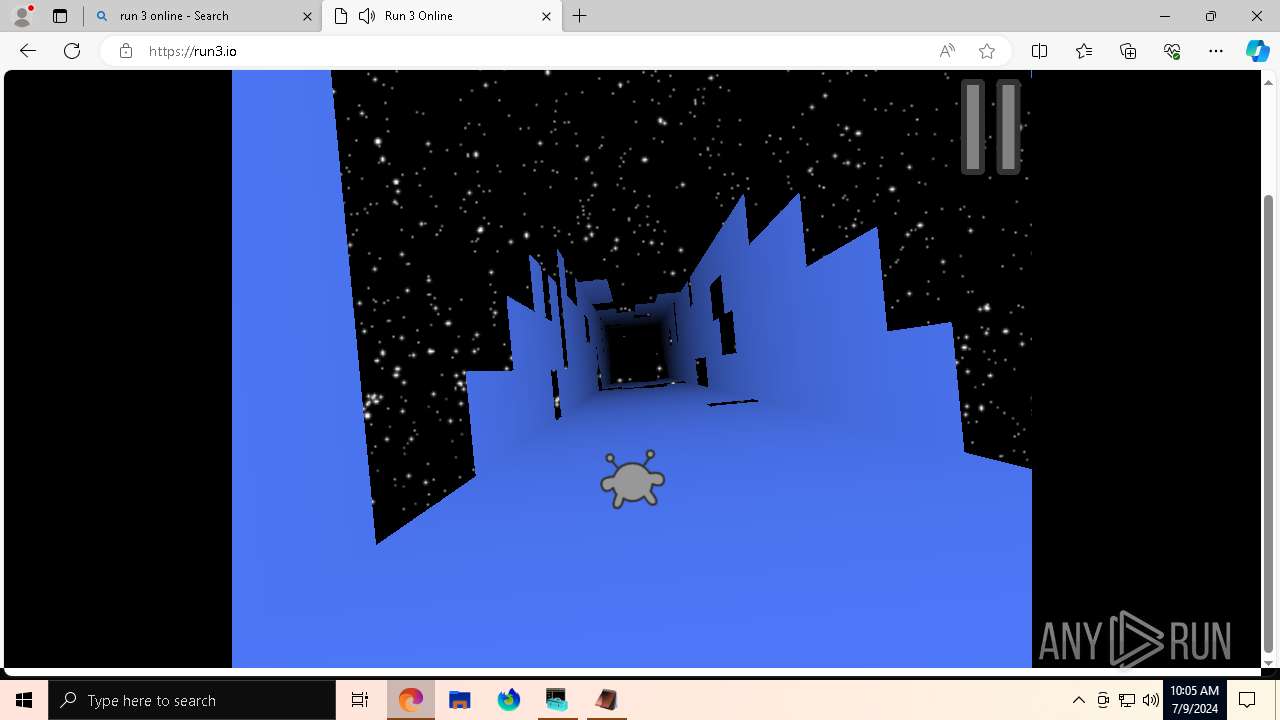Close the Run 3 Online tab
The image size is (1280, 720).
pyautogui.click(x=546, y=16)
